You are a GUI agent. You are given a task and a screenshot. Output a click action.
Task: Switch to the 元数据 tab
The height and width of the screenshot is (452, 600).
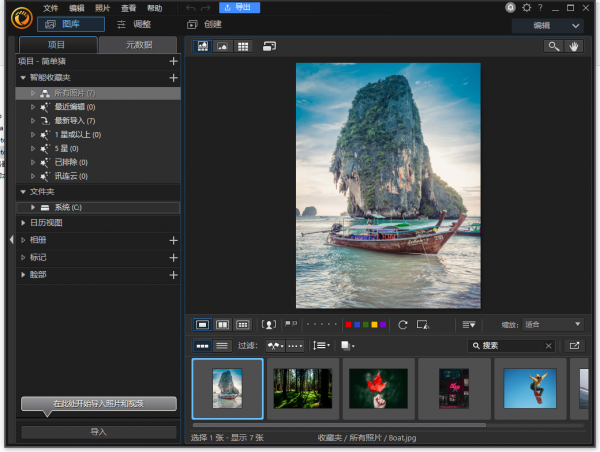click(x=139, y=45)
